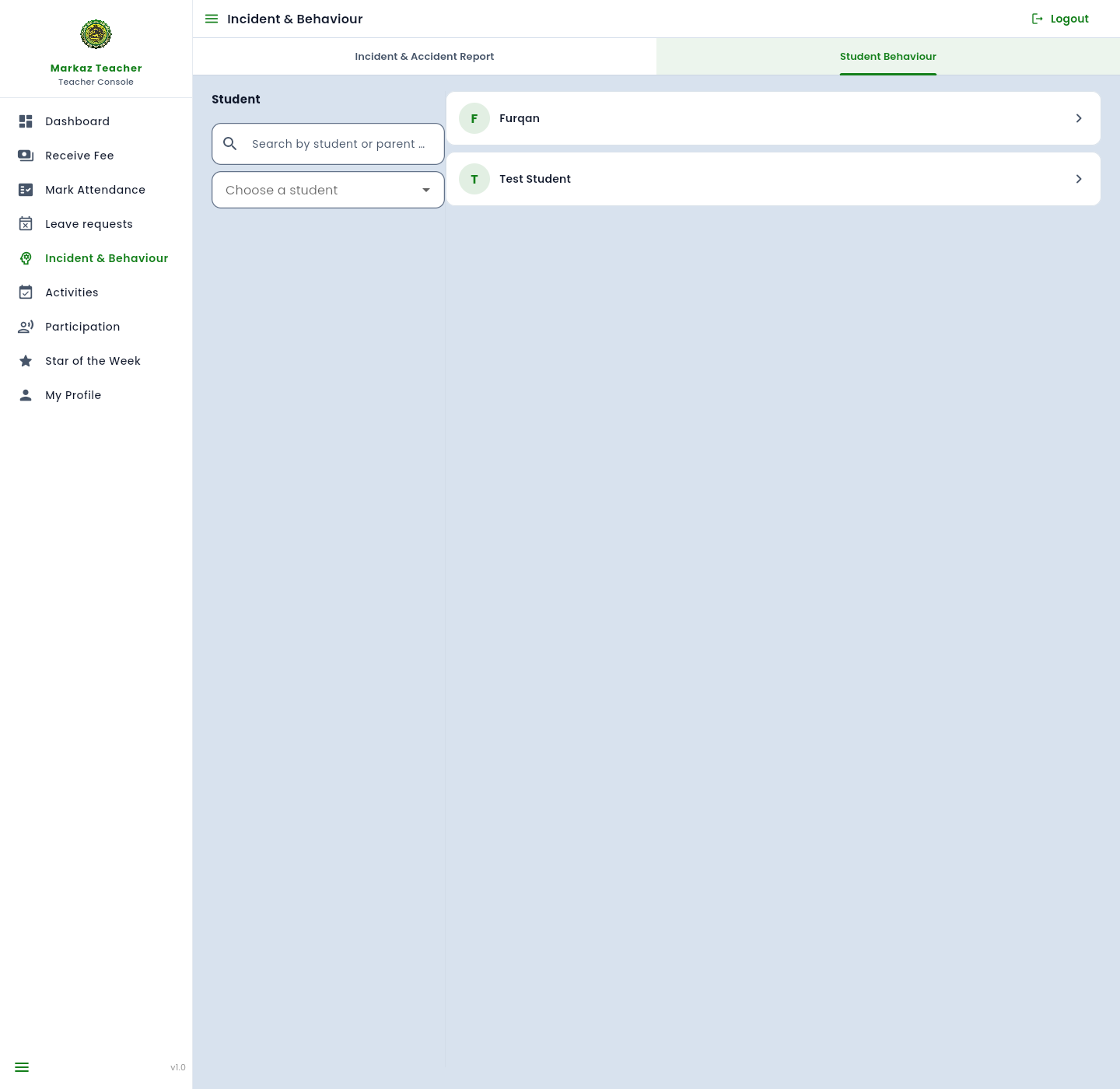This screenshot has width=1120, height=1089.
Task: Open Dashboard from the sidebar menu
Action: pyautogui.click(x=78, y=121)
